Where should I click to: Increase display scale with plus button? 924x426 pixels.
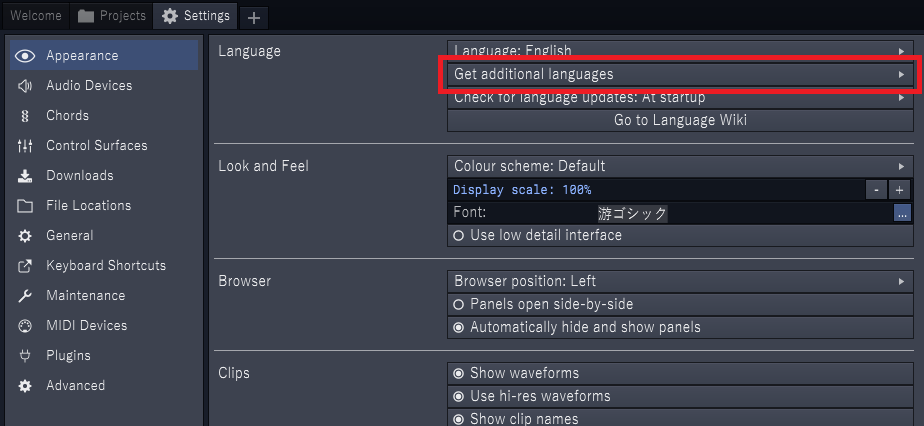900,189
